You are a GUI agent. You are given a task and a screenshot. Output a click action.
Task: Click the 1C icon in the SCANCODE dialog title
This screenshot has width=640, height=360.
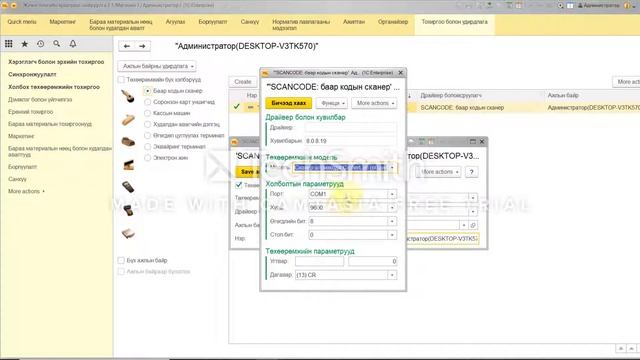(x=265, y=73)
